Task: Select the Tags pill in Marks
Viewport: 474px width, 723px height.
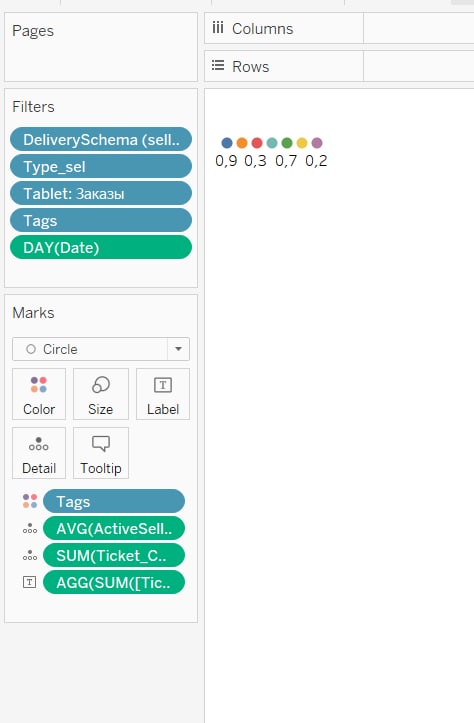Action: point(114,501)
